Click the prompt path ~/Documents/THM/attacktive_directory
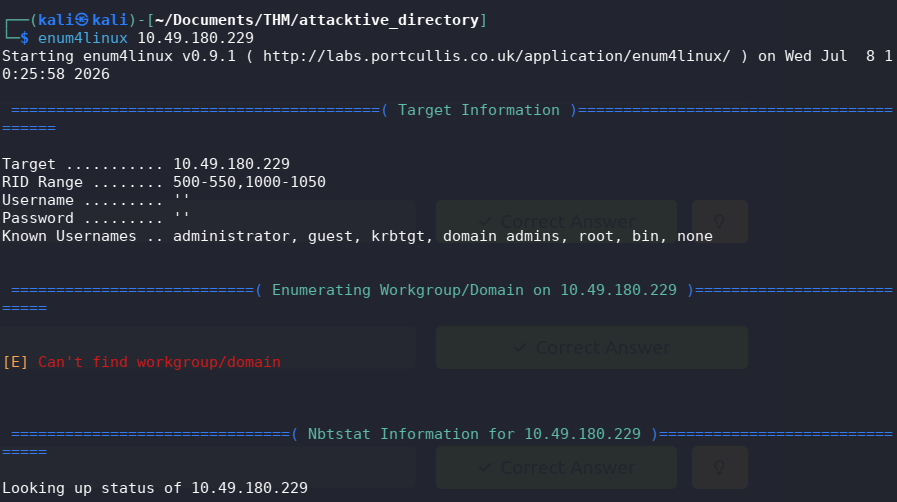The height and width of the screenshot is (502, 897). 317,20
